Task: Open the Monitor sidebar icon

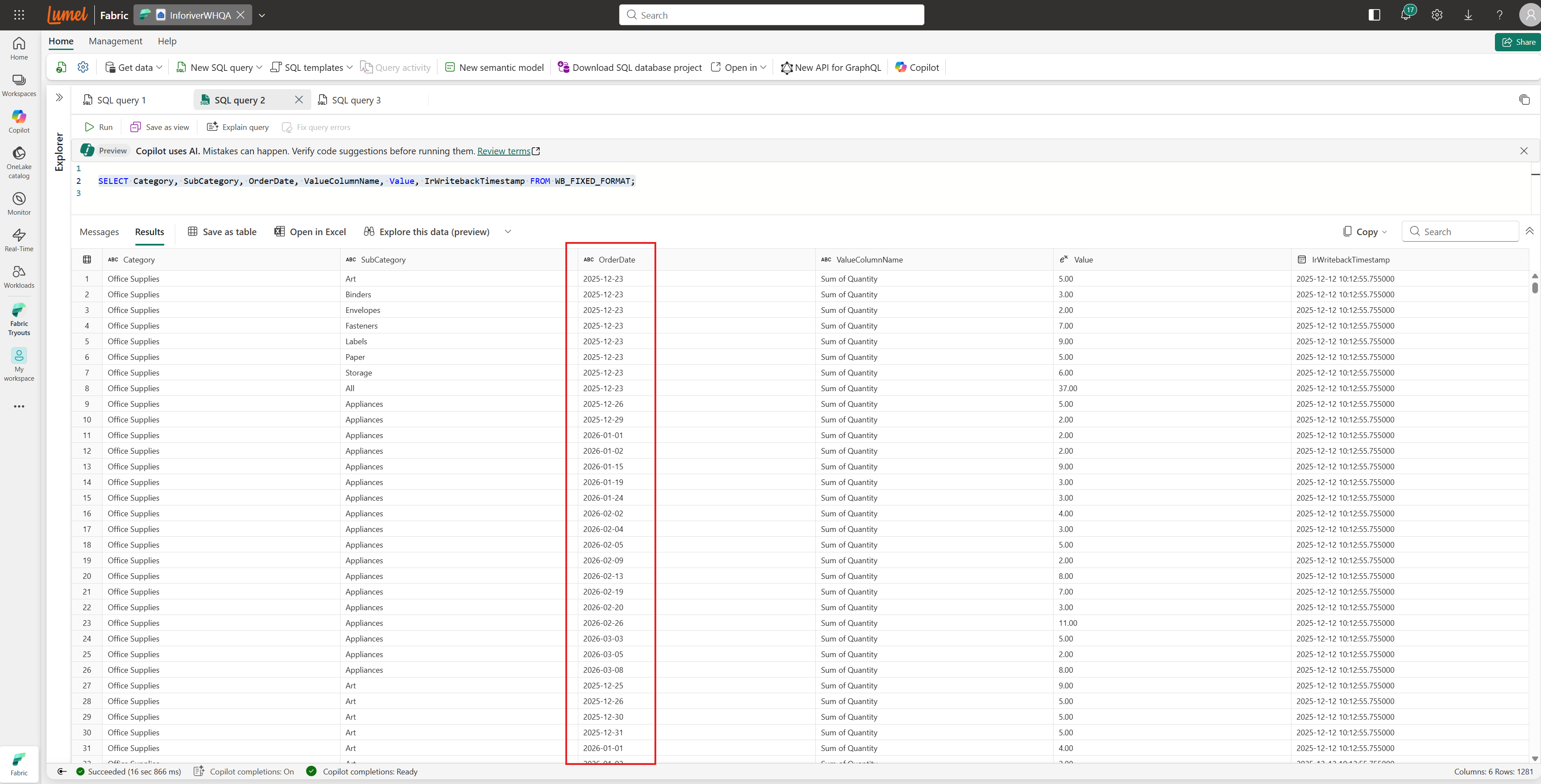Action: pyautogui.click(x=19, y=203)
